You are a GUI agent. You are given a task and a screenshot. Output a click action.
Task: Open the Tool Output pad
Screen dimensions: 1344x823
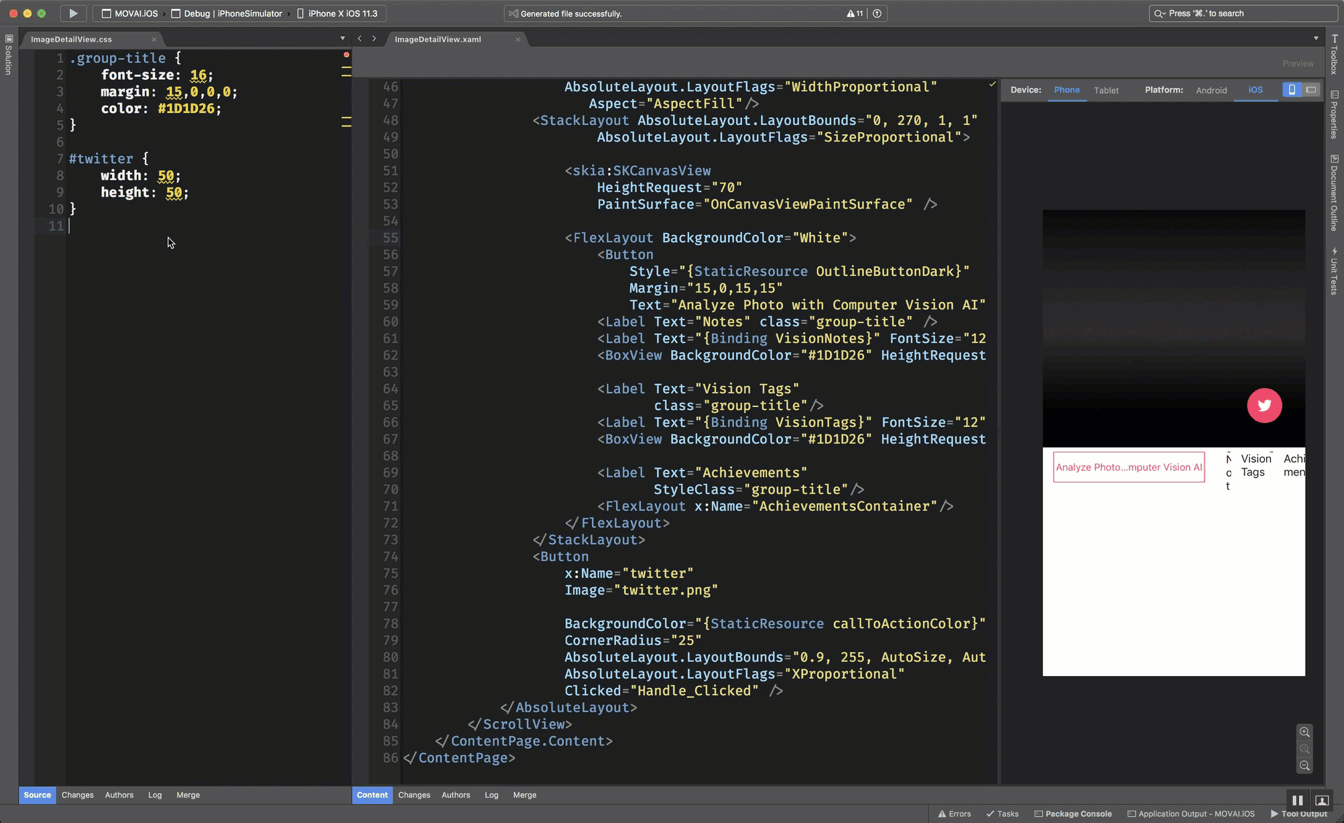pyautogui.click(x=1298, y=814)
